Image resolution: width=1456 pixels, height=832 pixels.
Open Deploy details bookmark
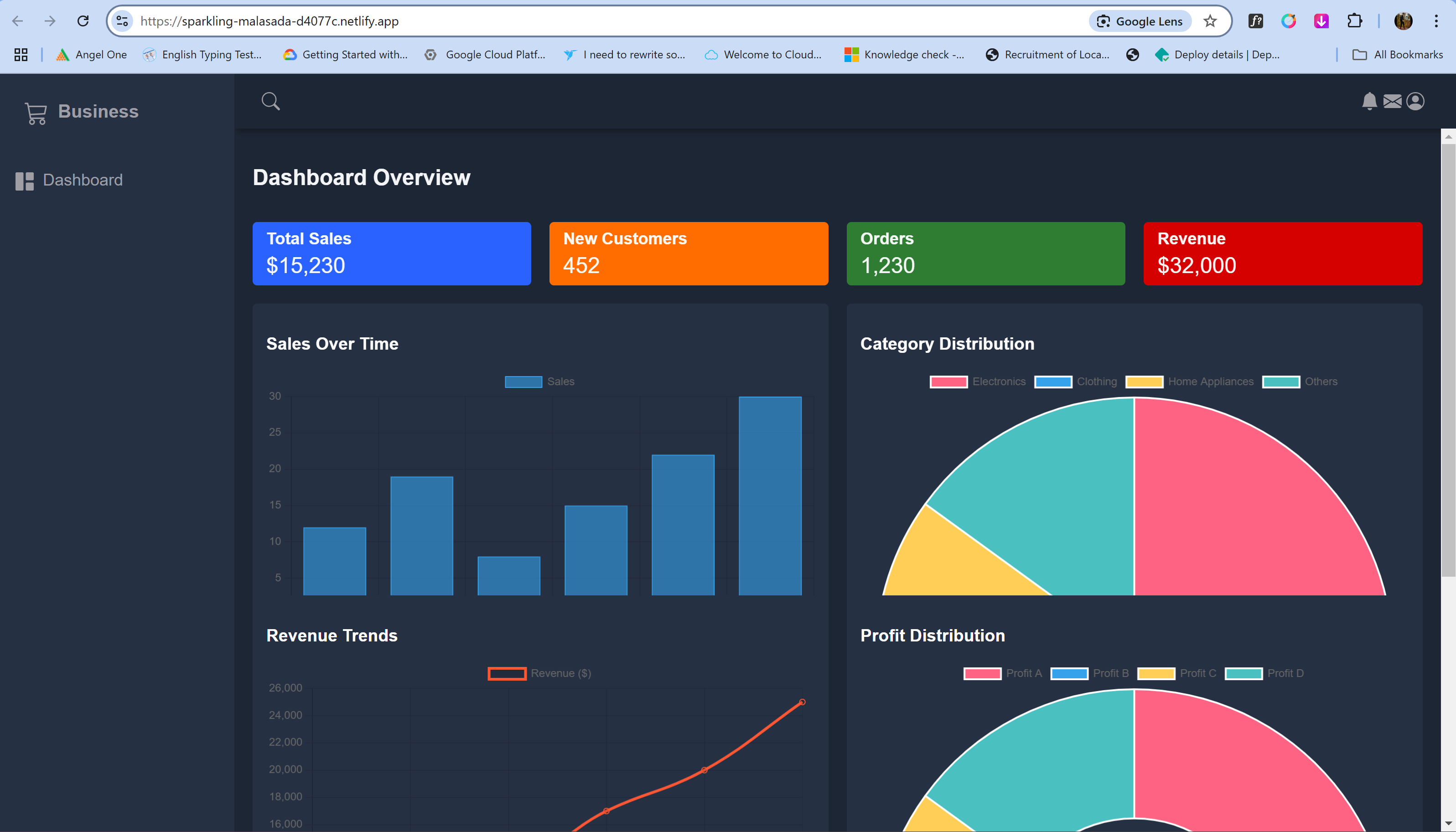point(1217,54)
